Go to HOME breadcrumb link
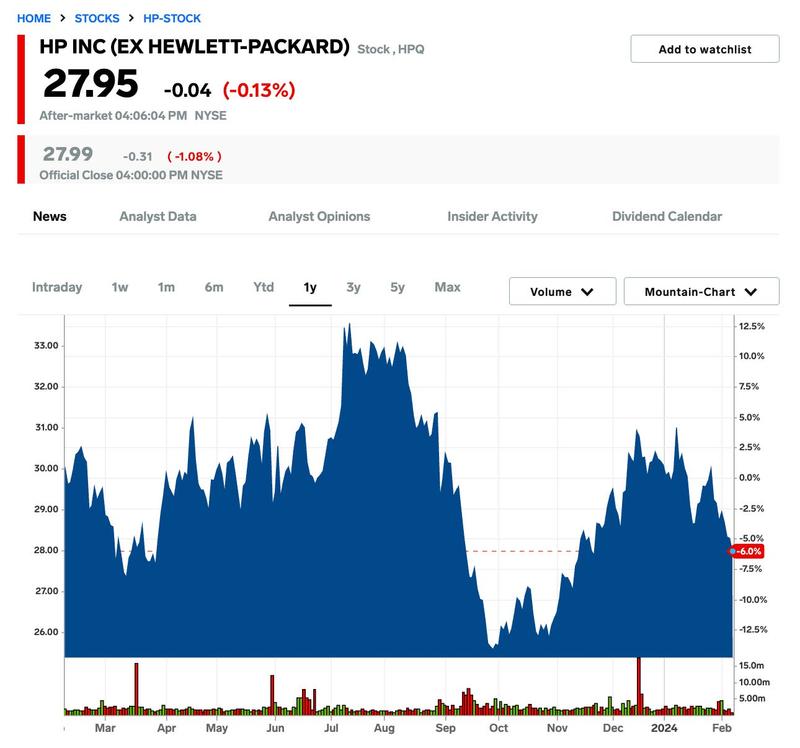 coord(34,18)
